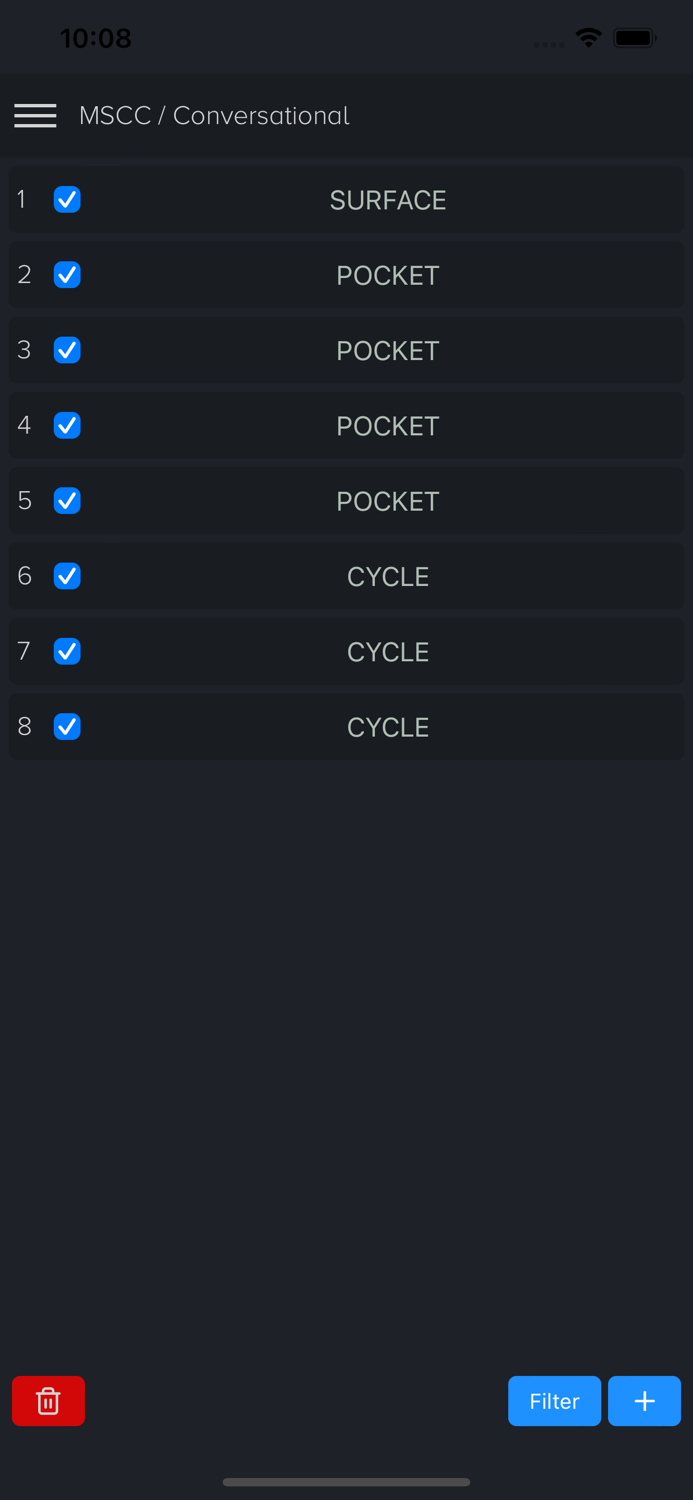Tap the cellular signal dots indicator
The height and width of the screenshot is (1500, 693).
[548, 43]
